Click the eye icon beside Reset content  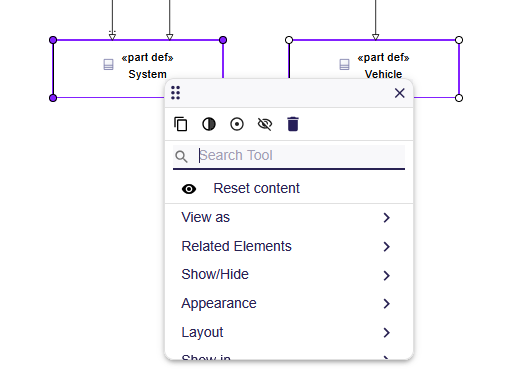click(189, 189)
